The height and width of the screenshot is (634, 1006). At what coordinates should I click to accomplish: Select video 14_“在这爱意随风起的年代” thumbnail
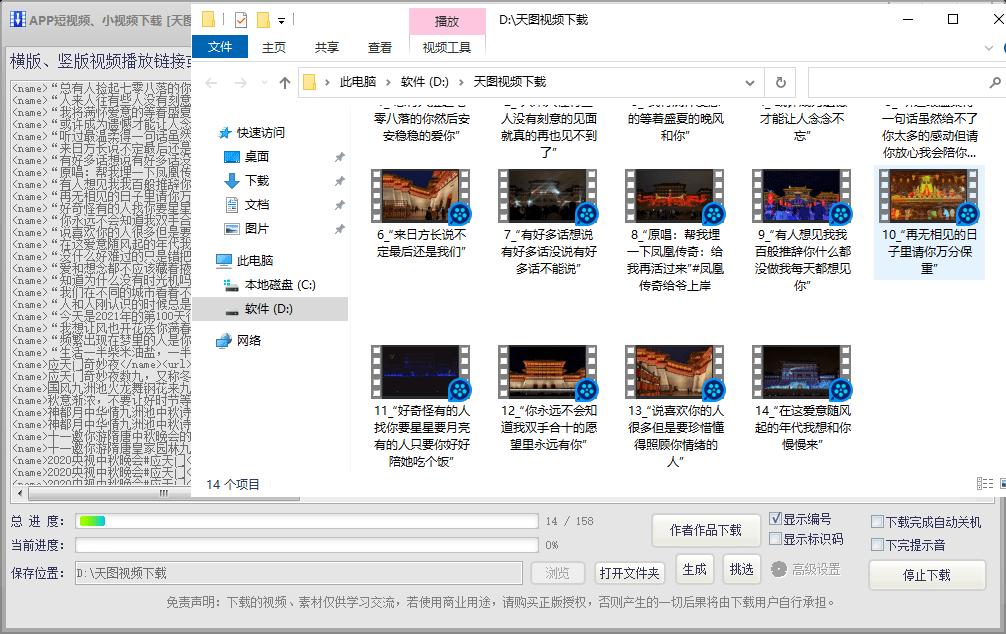click(x=802, y=372)
